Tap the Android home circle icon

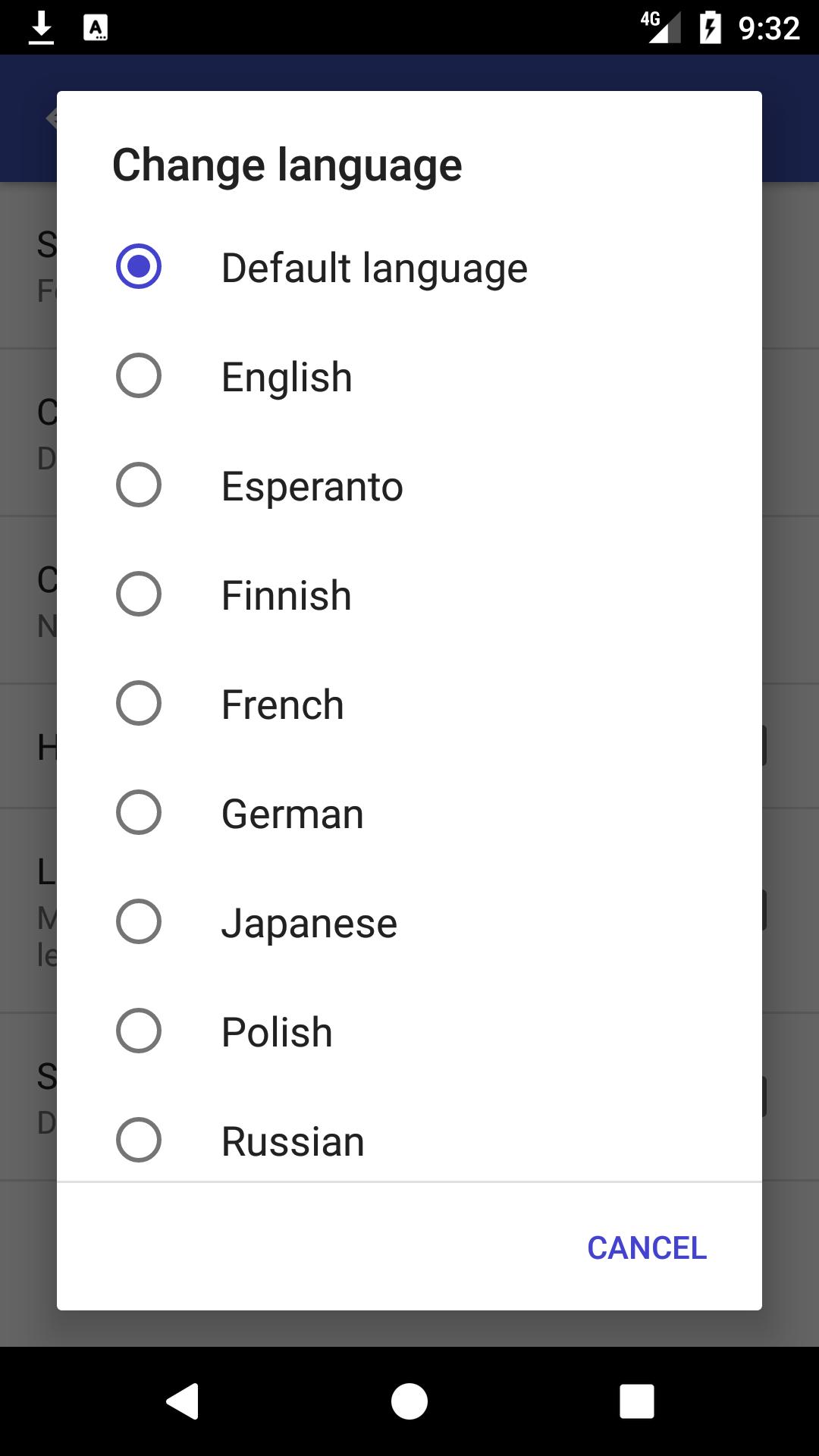point(409,1401)
